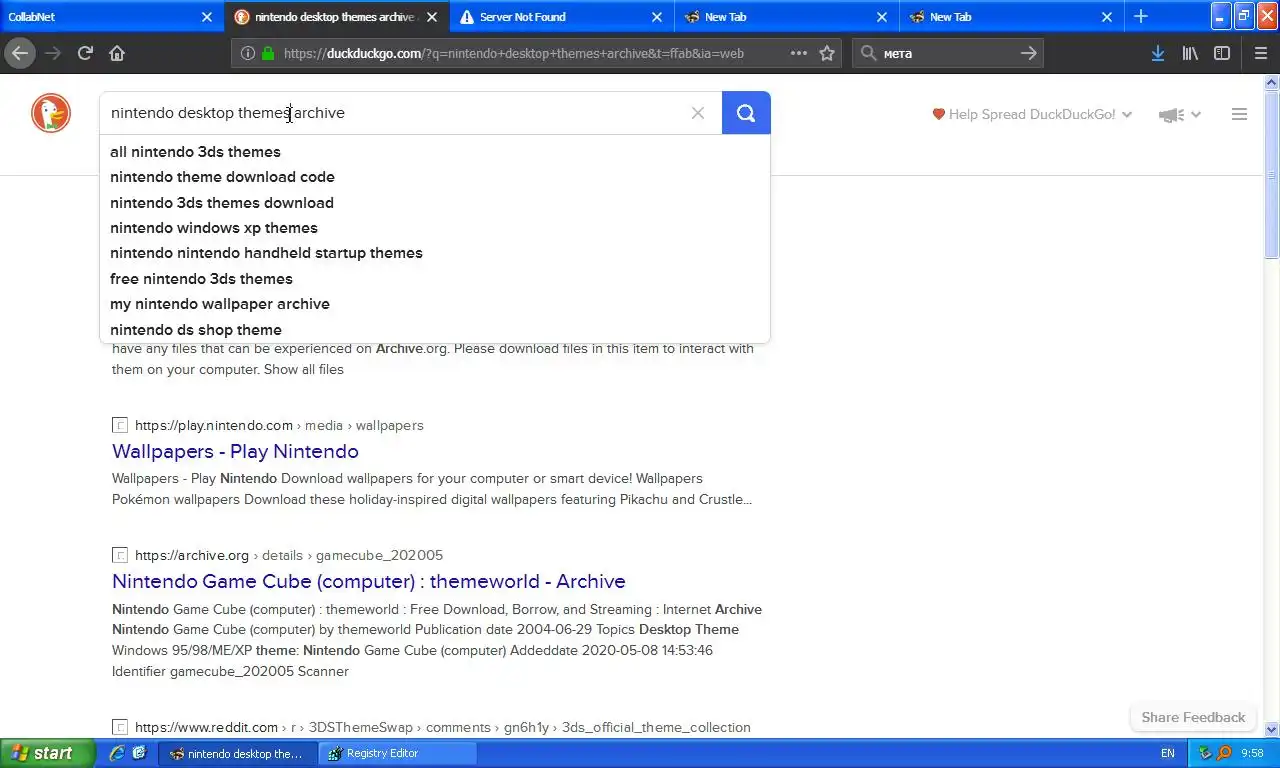The image size is (1280, 768).
Task: Open the browser home page
Action: click(x=117, y=53)
